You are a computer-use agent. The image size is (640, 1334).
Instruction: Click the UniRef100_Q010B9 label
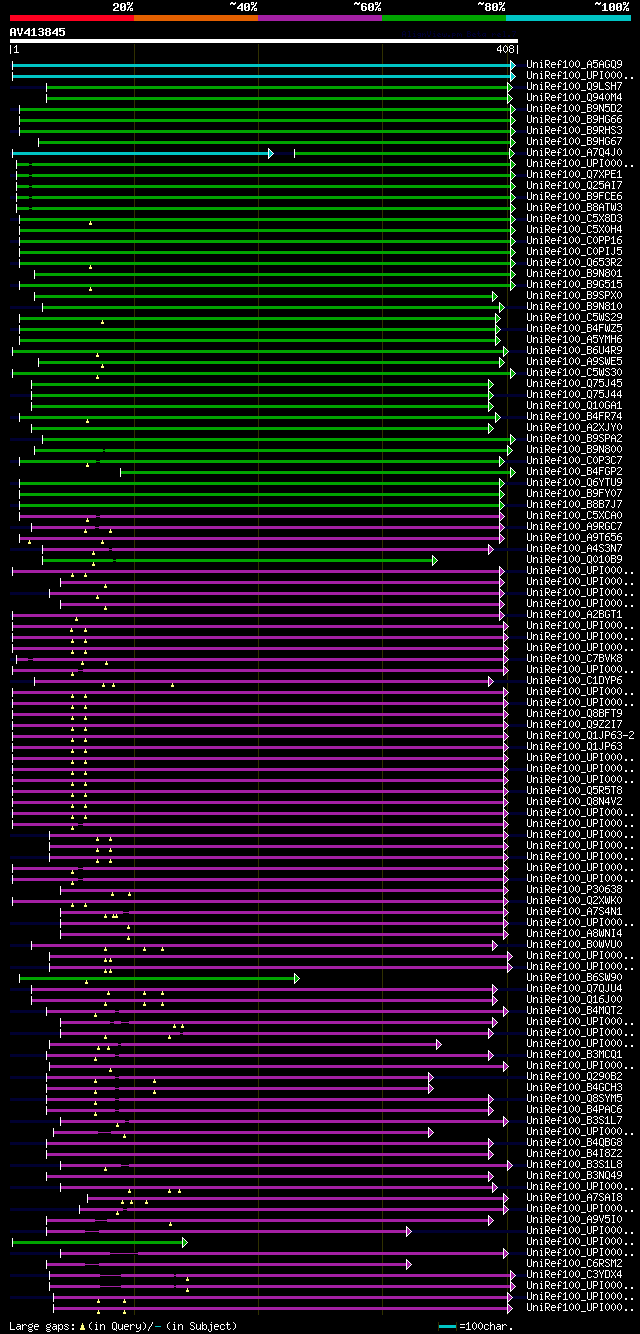[x=574, y=559]
